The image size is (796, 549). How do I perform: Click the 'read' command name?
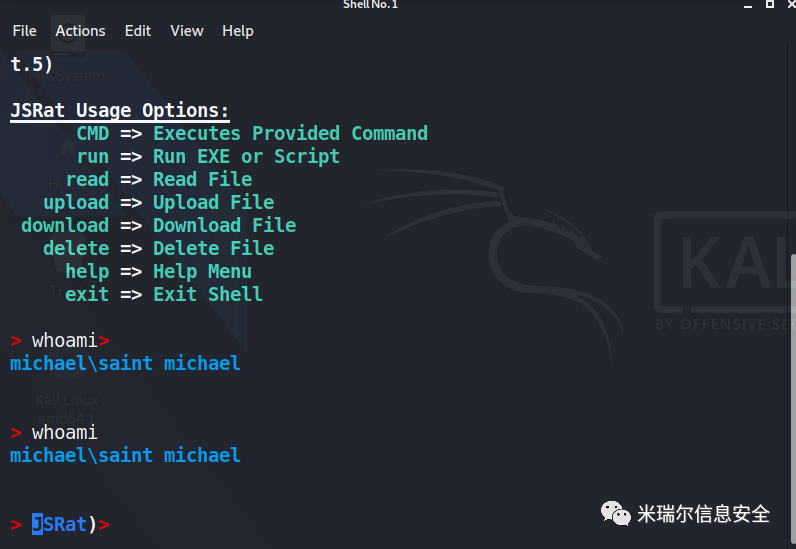point(87,179)
